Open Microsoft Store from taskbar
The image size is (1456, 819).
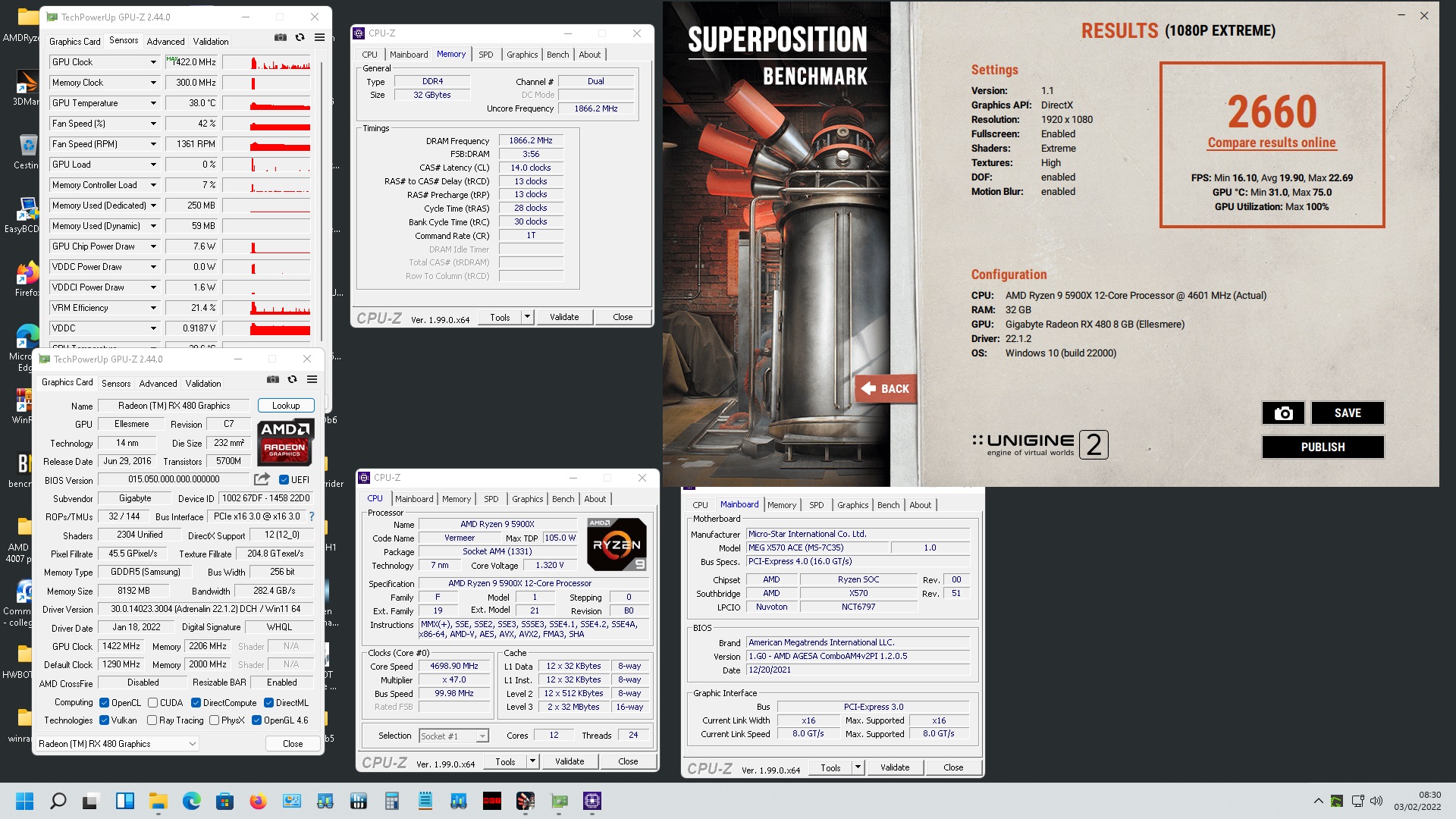[x=224, y=801]
